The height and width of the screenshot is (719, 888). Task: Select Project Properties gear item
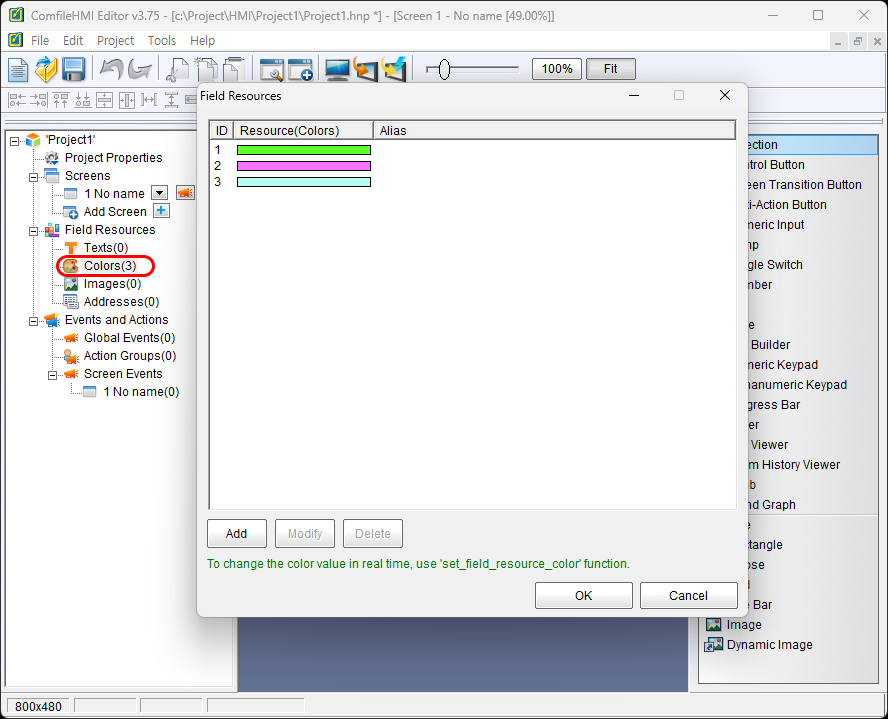113,158
